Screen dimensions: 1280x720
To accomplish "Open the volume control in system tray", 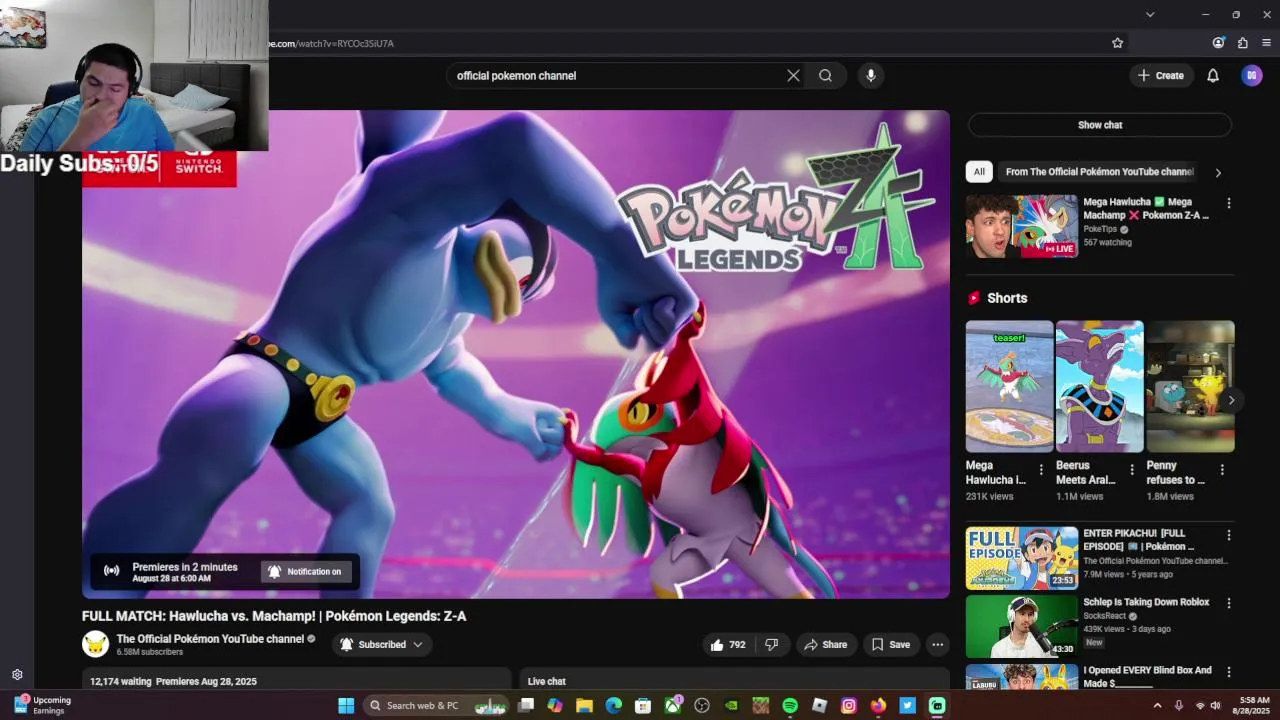I will (1216, 706).
